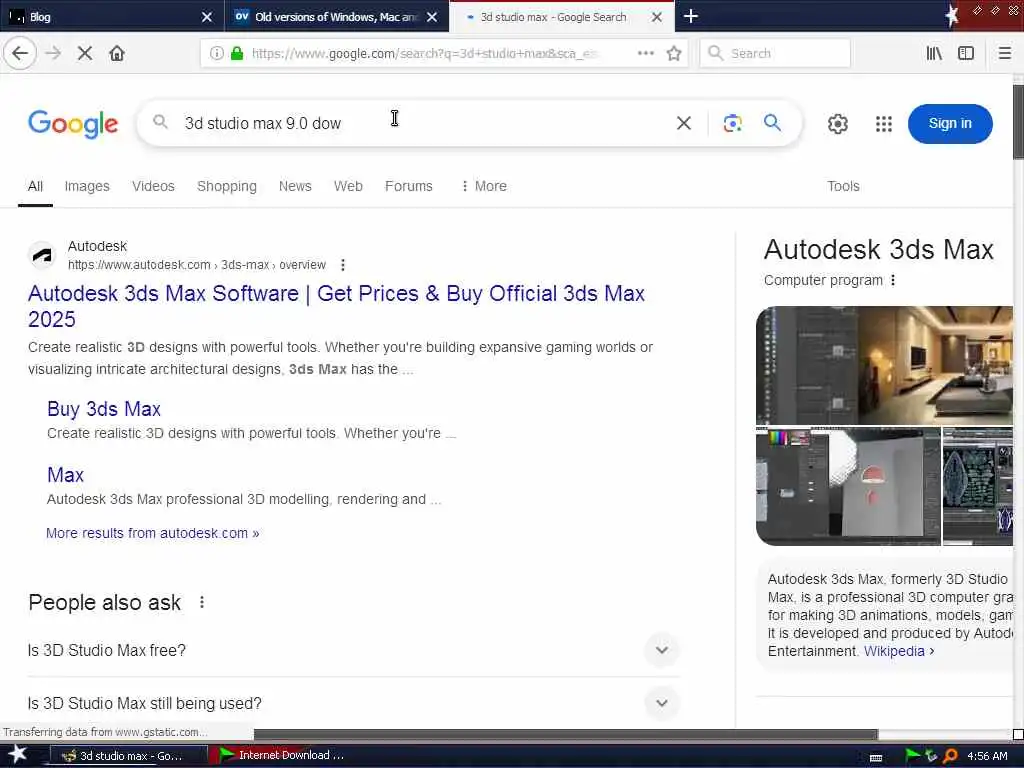Show News search results

coord(295,186)
